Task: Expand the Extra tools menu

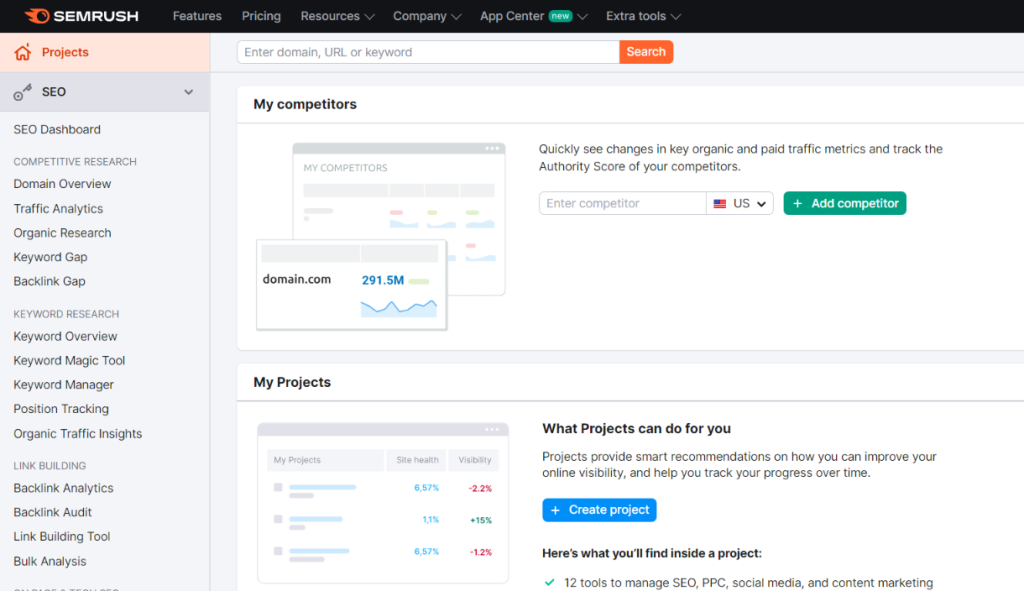Action: click(x=638, y=16)
